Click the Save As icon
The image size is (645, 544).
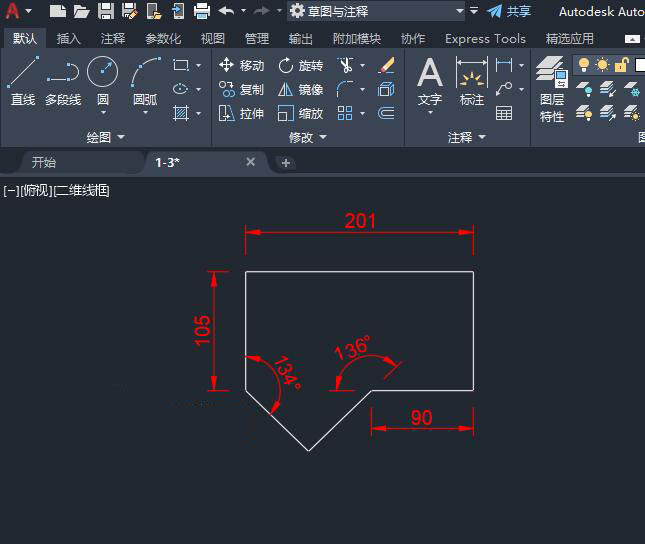(130, 11)
